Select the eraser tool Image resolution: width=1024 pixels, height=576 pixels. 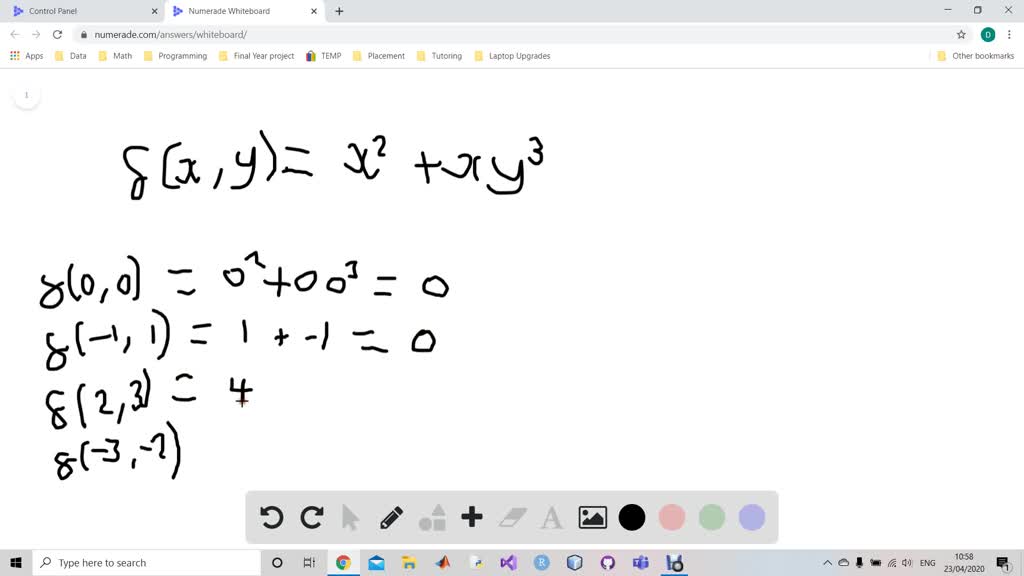[x=512, y=517]
